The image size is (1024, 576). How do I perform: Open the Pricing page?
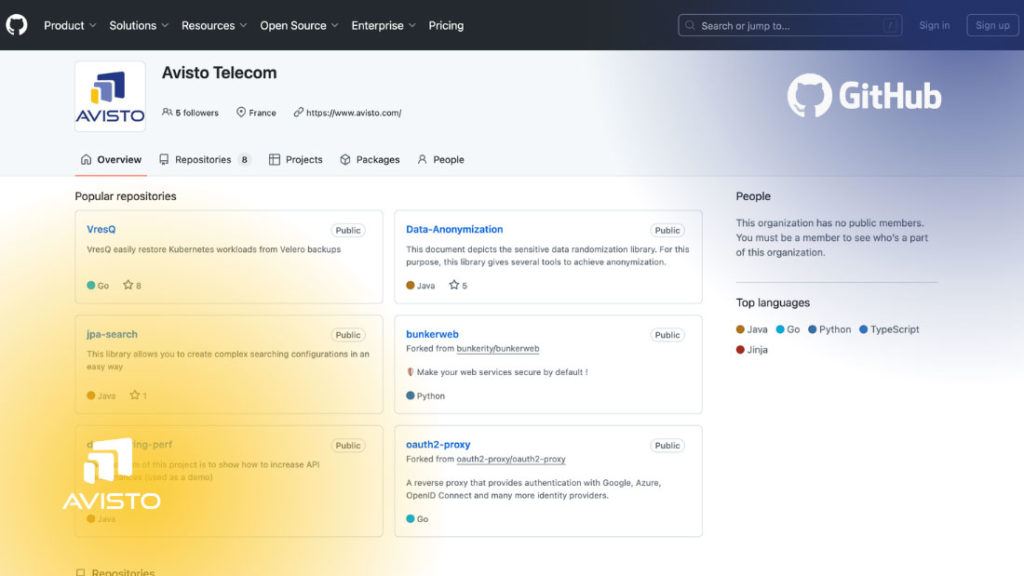click(x=446, y=25)
